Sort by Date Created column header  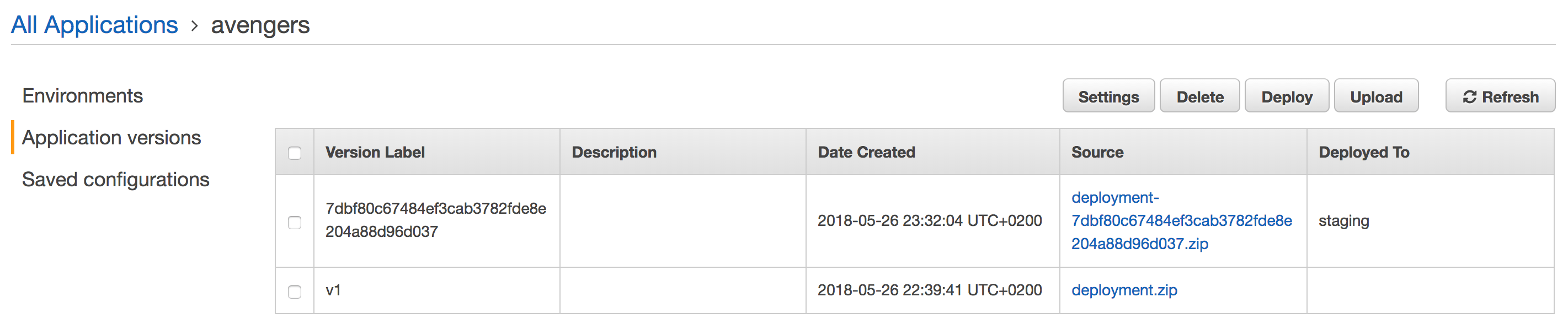click(x=866, y=153)
